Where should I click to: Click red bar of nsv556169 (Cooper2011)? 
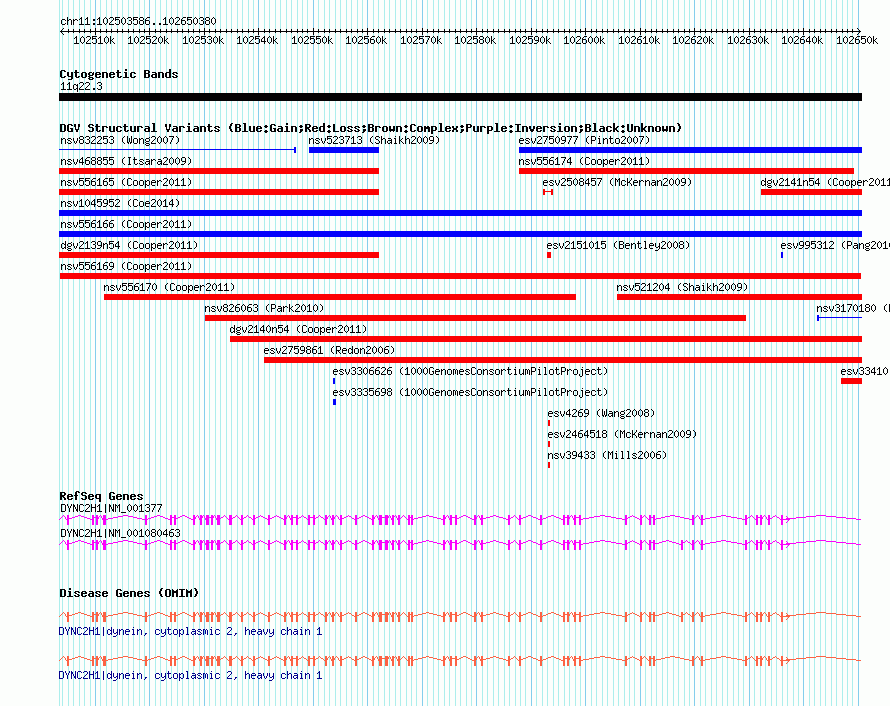(x=460, y=276)
